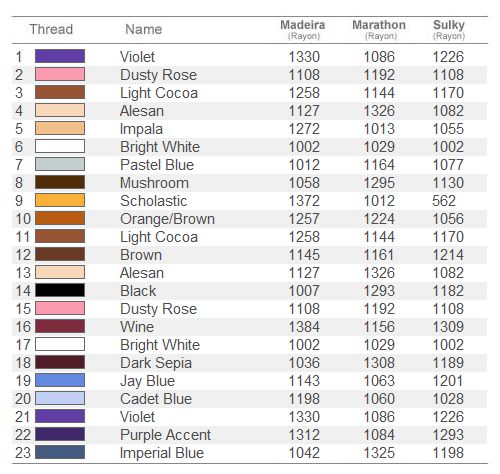Click thread number 12 for Brown

pos(23,255)
